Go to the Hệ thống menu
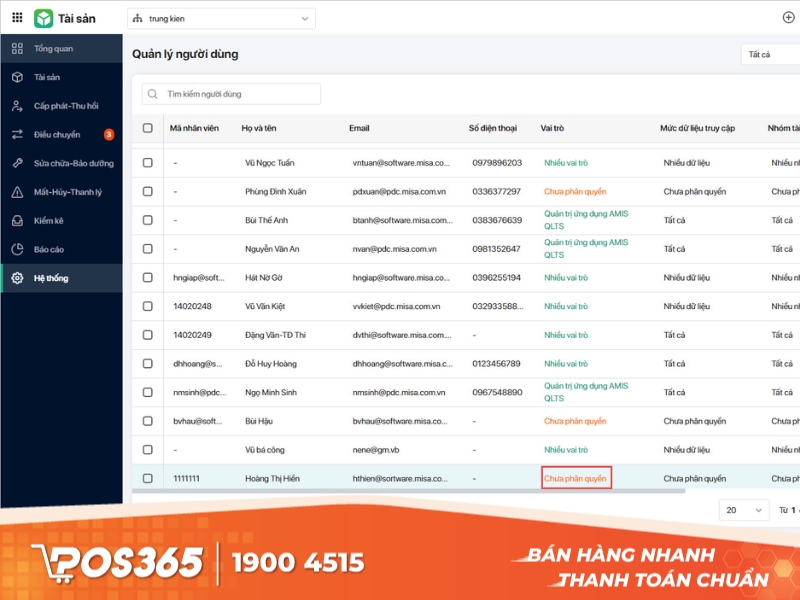This screenshot has height=600, width=800. pyautogui.click(x=51, y=278)
